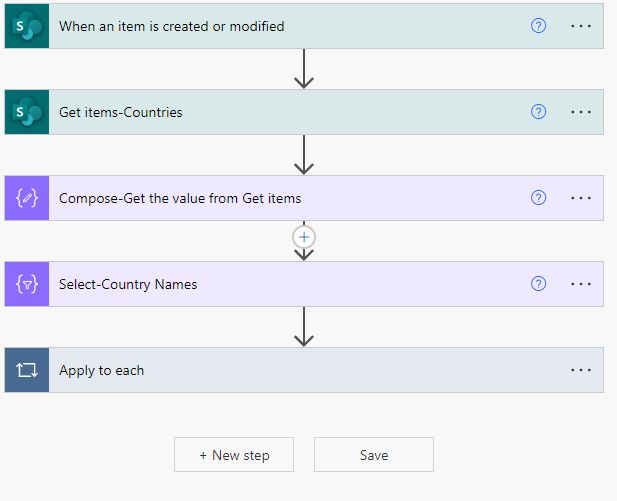This screenshot has width=617, height=501.
Task: Add a New step to the flow
Action: click(x=234, y=455)
